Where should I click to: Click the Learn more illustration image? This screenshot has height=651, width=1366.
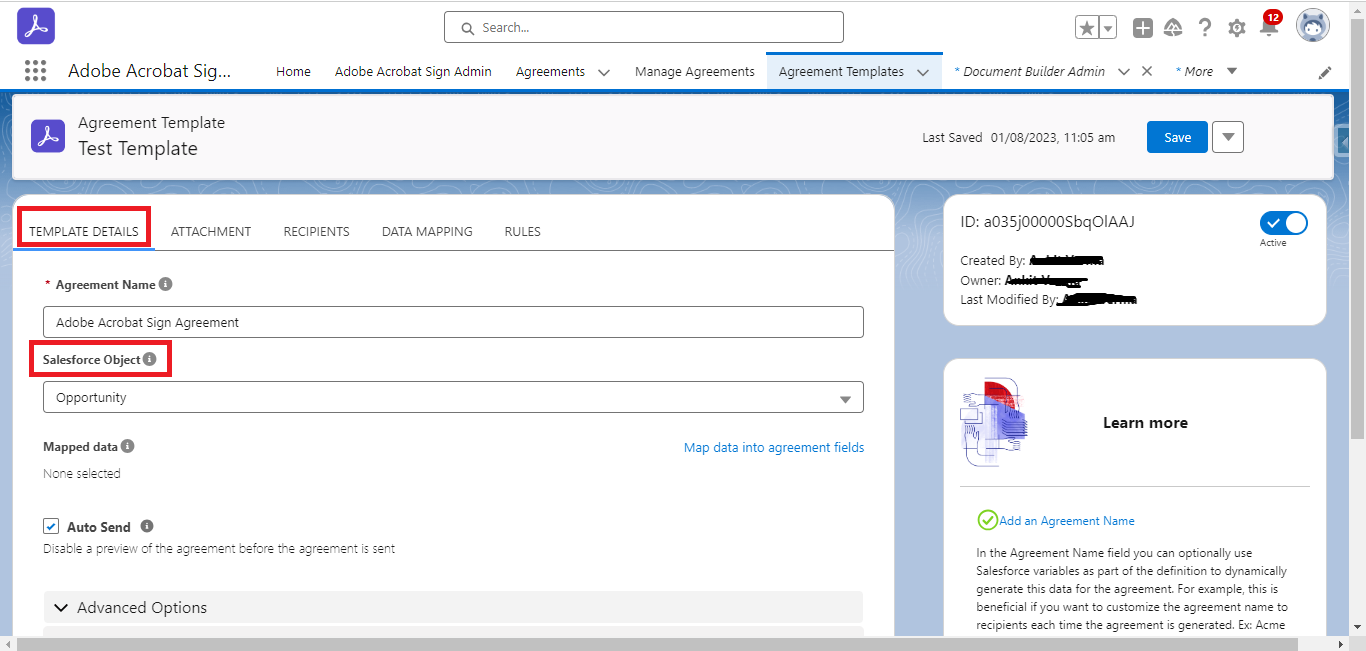coord(996,422)
